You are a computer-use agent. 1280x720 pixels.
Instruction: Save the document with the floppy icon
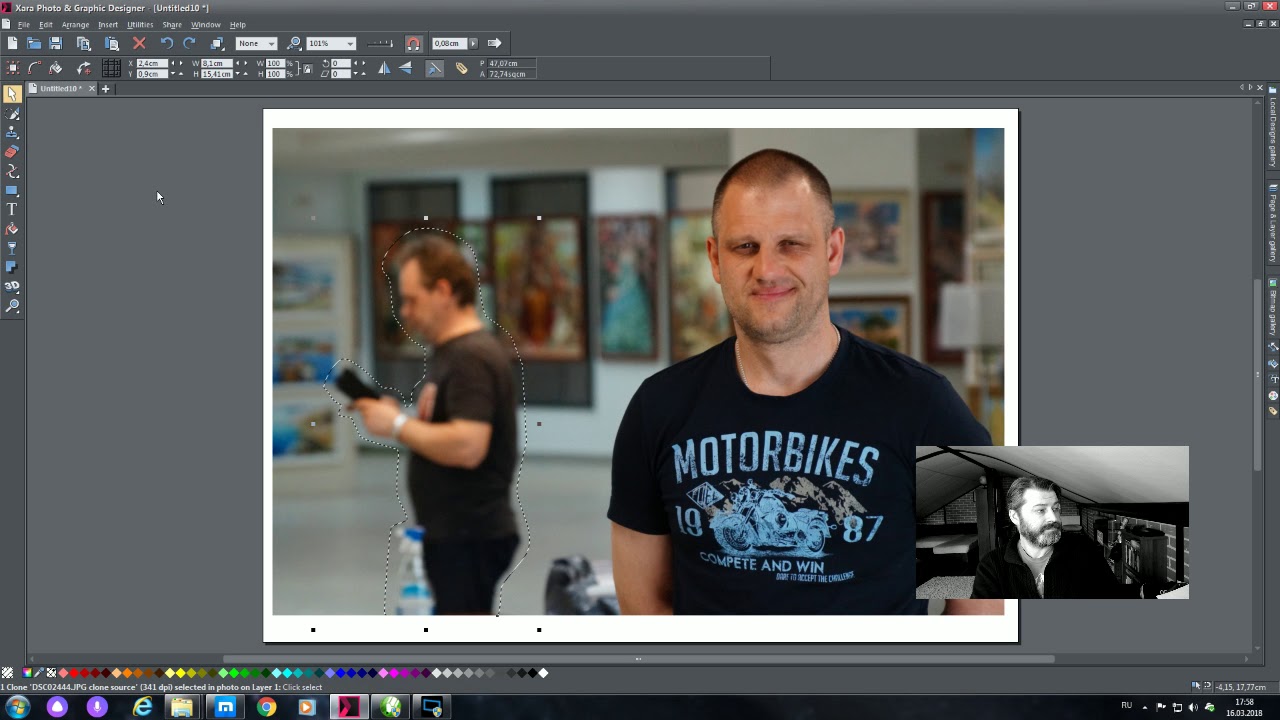click(56, 43)
